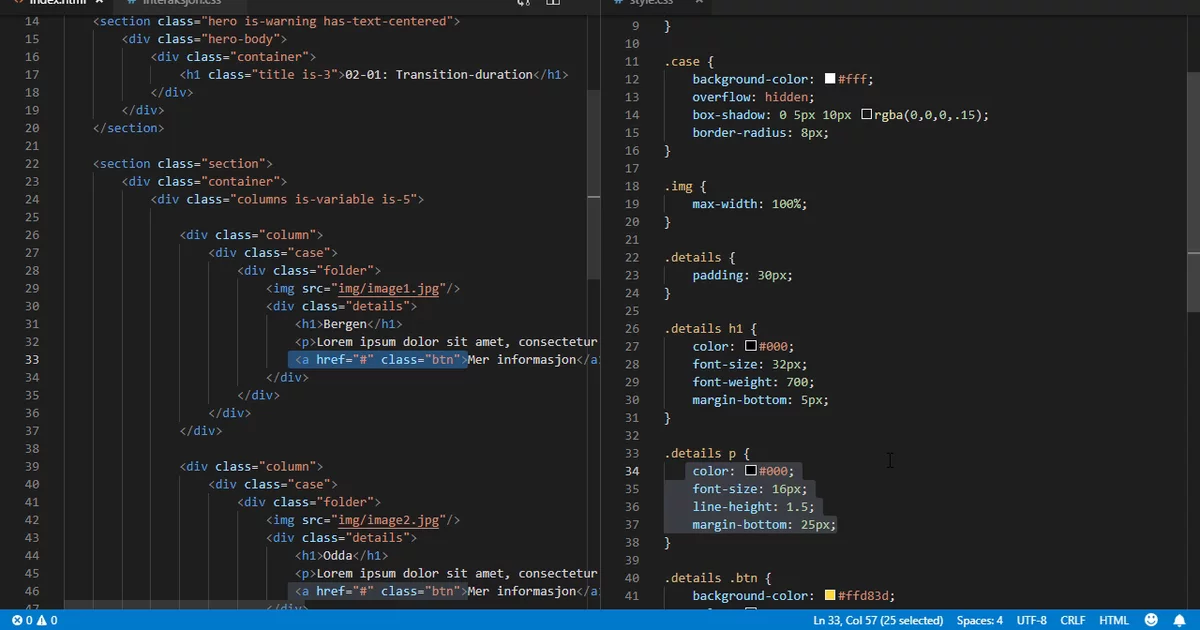
Task: Click the '.details .btn {' selector
Action: click(x=718, y=578)
